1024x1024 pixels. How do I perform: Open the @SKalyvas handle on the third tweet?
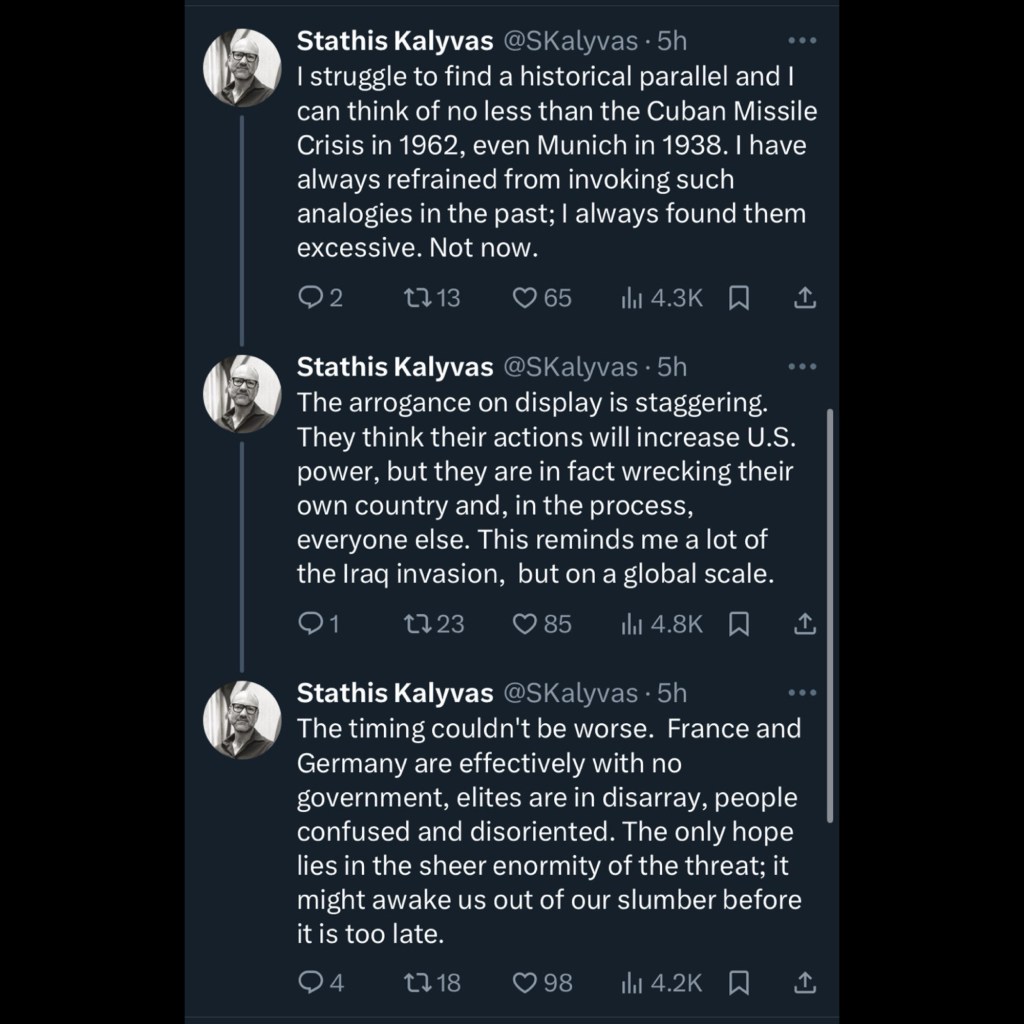[x=568, y=693]
